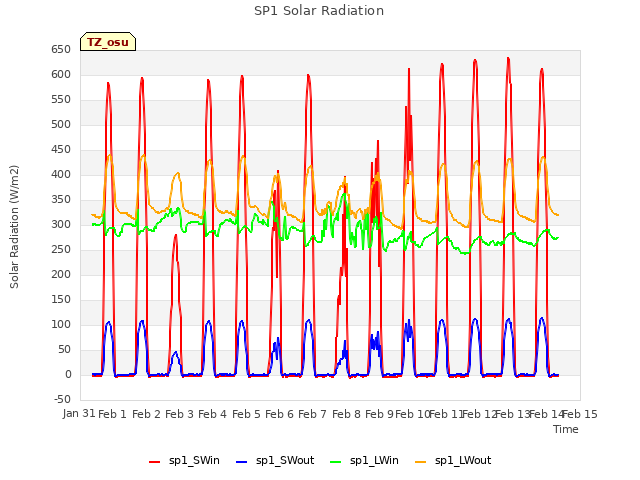Image resolution: width=640 pixels, height=480 pixels.
Task: Click the Feb 1 x-axis tick label
Action: 113,414
